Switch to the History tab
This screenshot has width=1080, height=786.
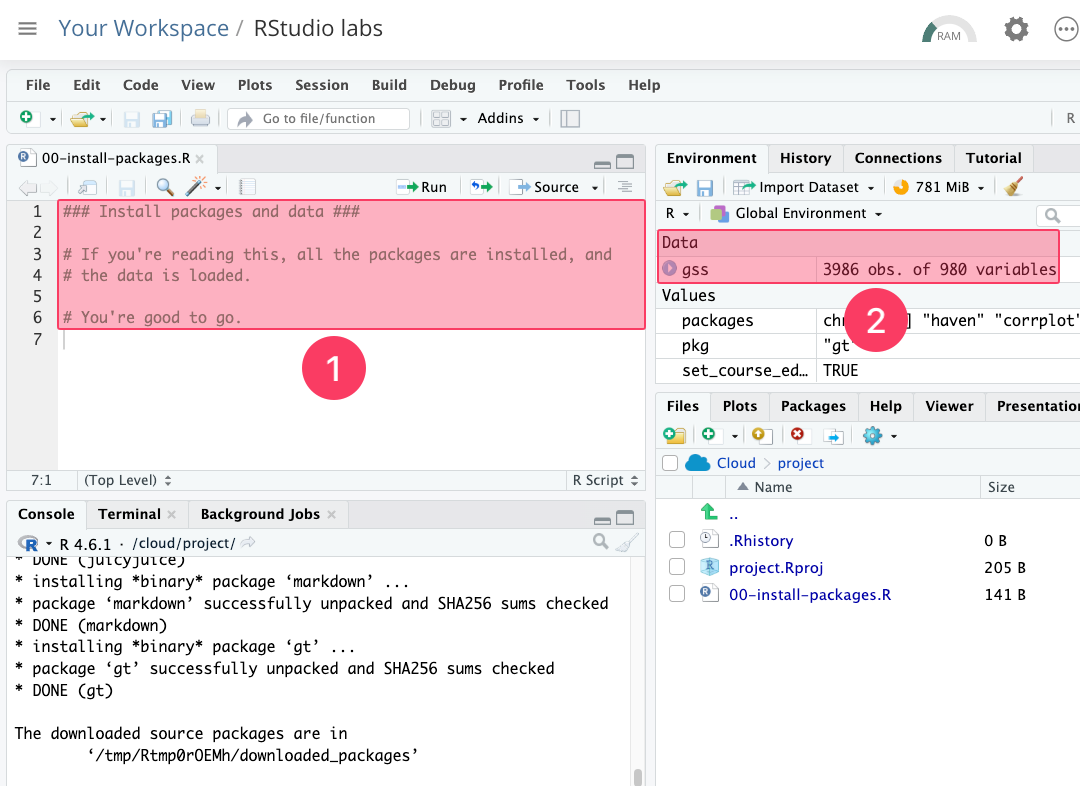pos(805,158)
